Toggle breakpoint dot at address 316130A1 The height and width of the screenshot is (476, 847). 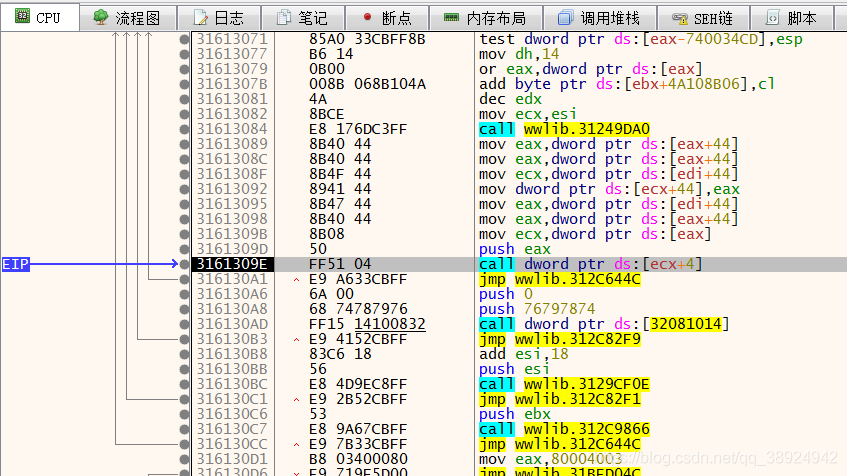[184, 279]
